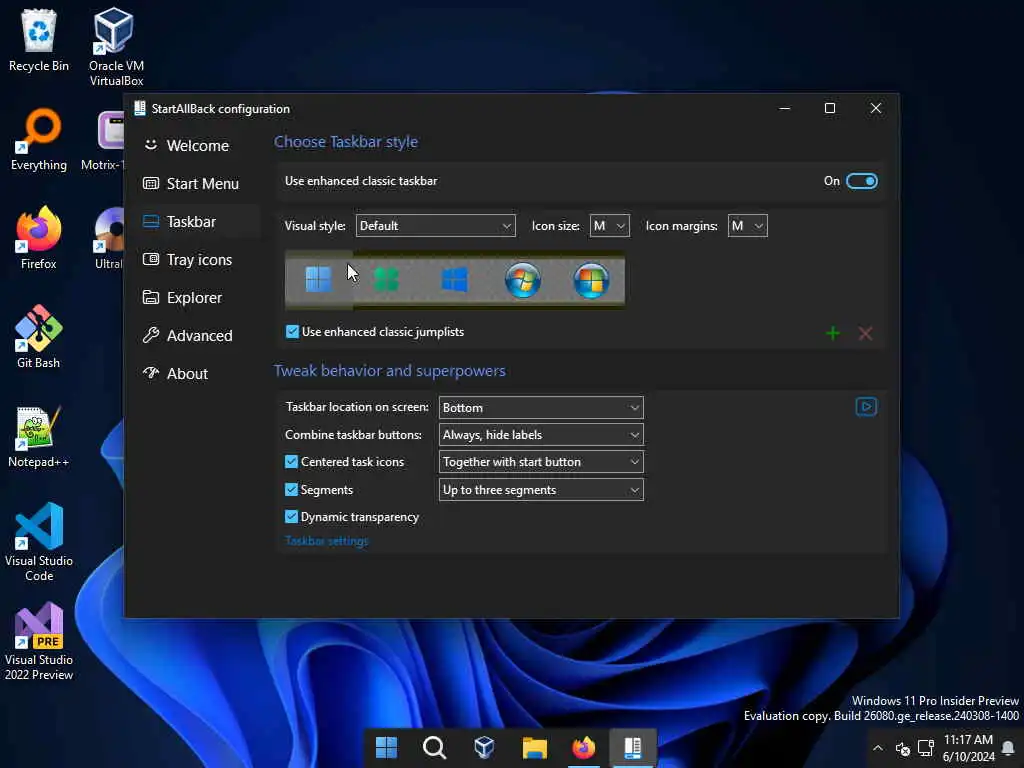Maximize the StartAllBack configuration window

830,108
